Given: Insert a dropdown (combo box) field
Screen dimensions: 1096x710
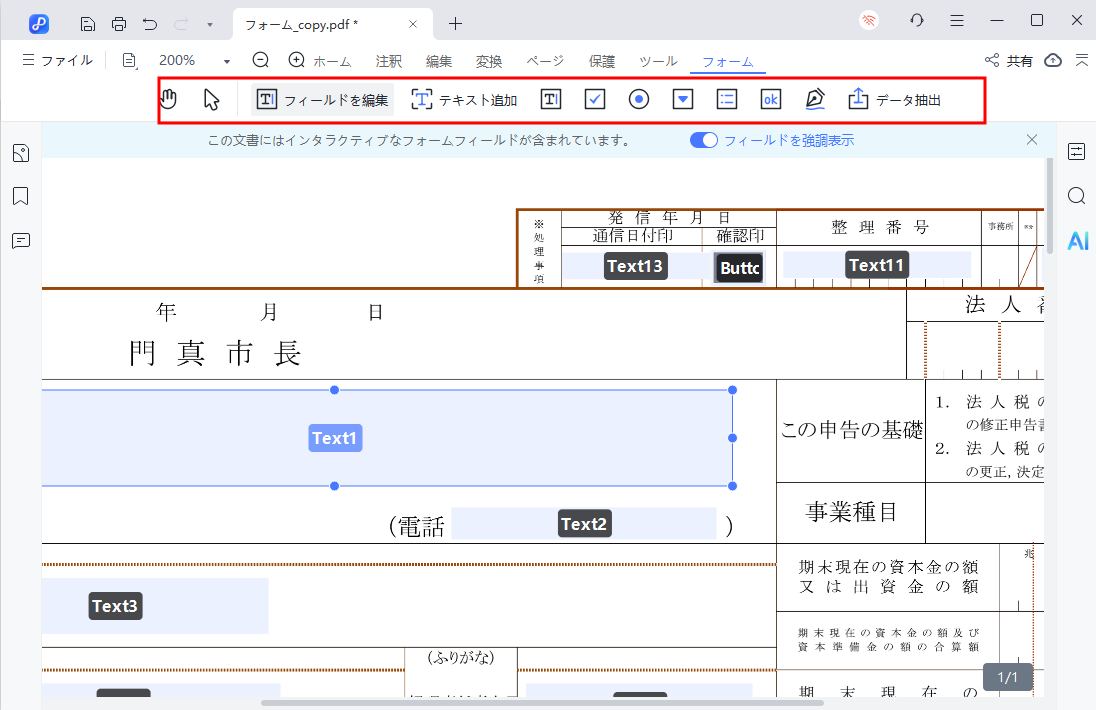Looking at the screenshot, I should (682, 98).
